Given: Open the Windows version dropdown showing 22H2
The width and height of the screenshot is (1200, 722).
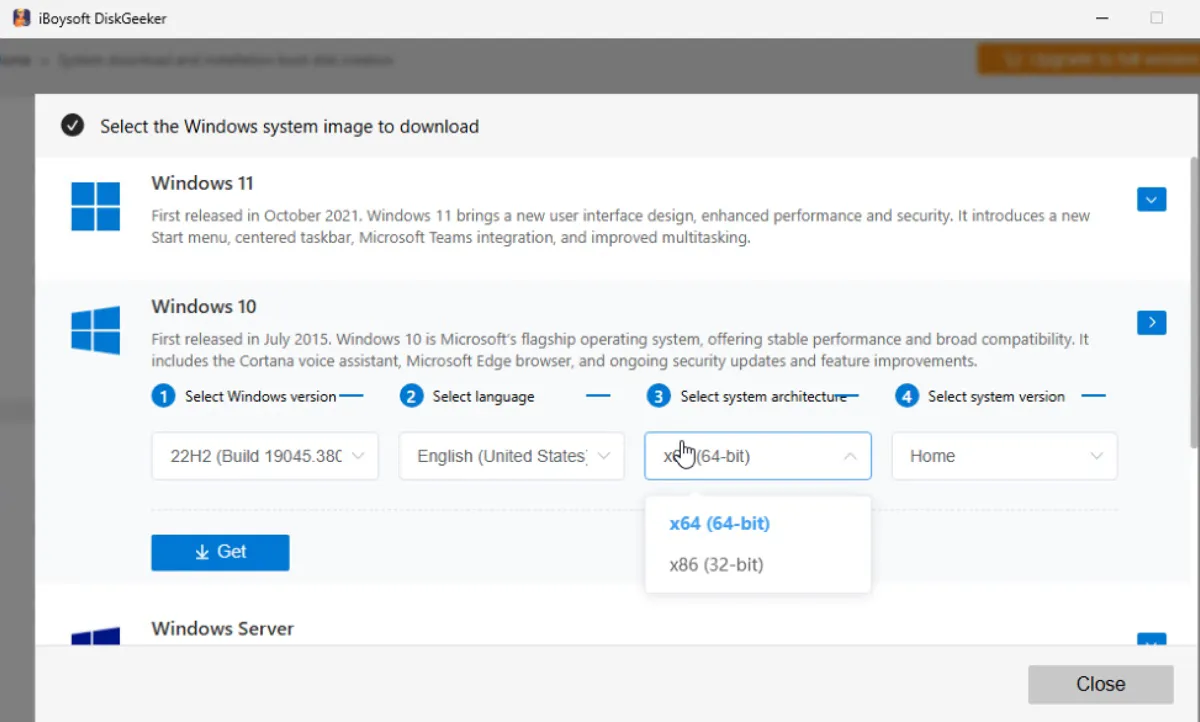Looking at the screenshot, I should [264, 456].
